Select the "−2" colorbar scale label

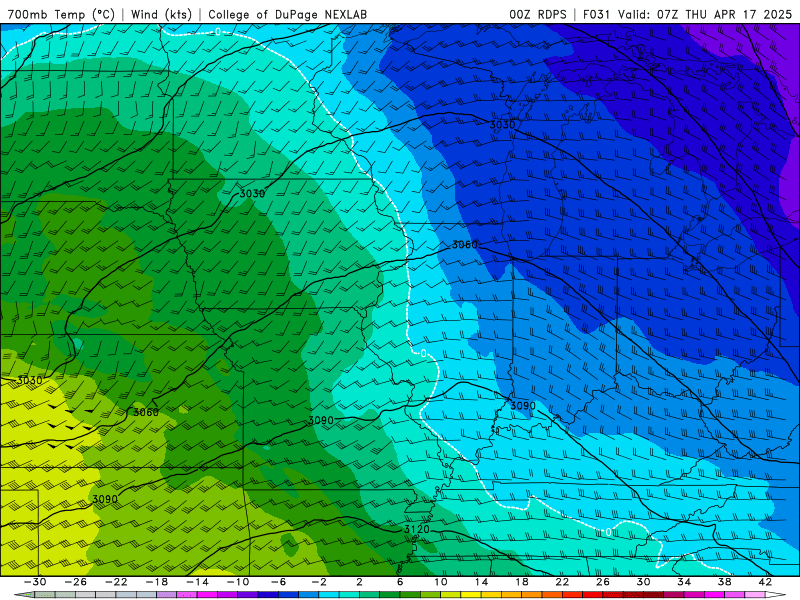(x=319, y=582)
